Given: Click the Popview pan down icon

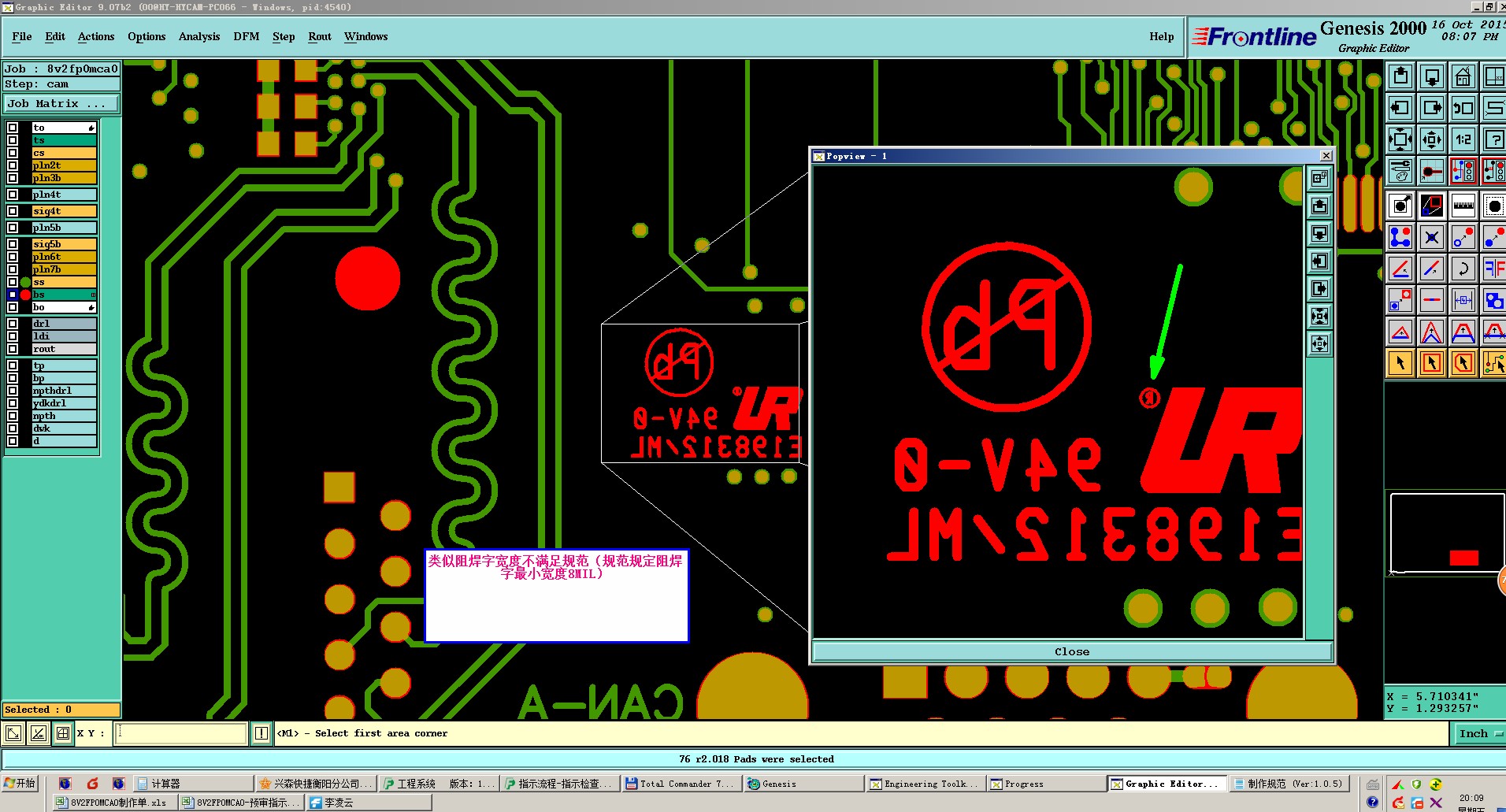Looking at the screenshot, I should (1320, 234).
